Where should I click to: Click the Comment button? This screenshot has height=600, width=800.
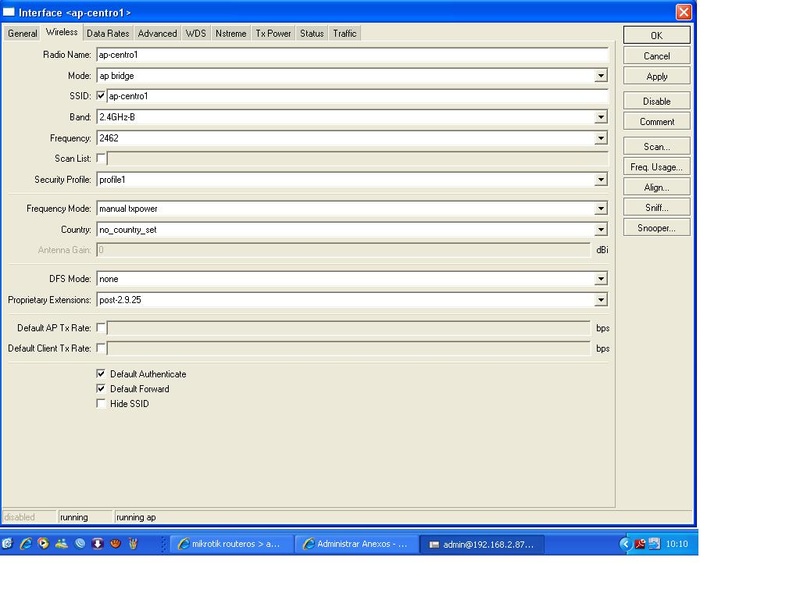[x=657, y=121]
